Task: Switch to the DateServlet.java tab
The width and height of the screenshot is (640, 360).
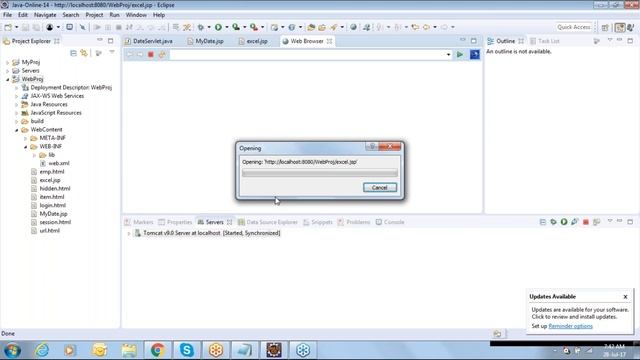Action: pos(149,41)
